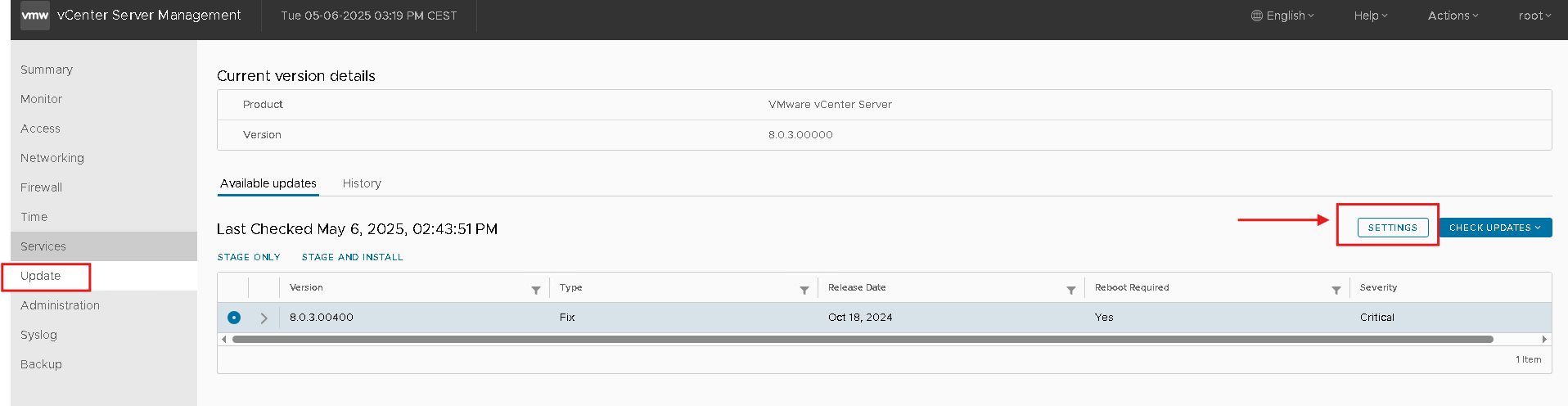Click the current version value 8.0.3.00000
Image resolution: width=1568 pixels, height=406 pixels.
800,135
